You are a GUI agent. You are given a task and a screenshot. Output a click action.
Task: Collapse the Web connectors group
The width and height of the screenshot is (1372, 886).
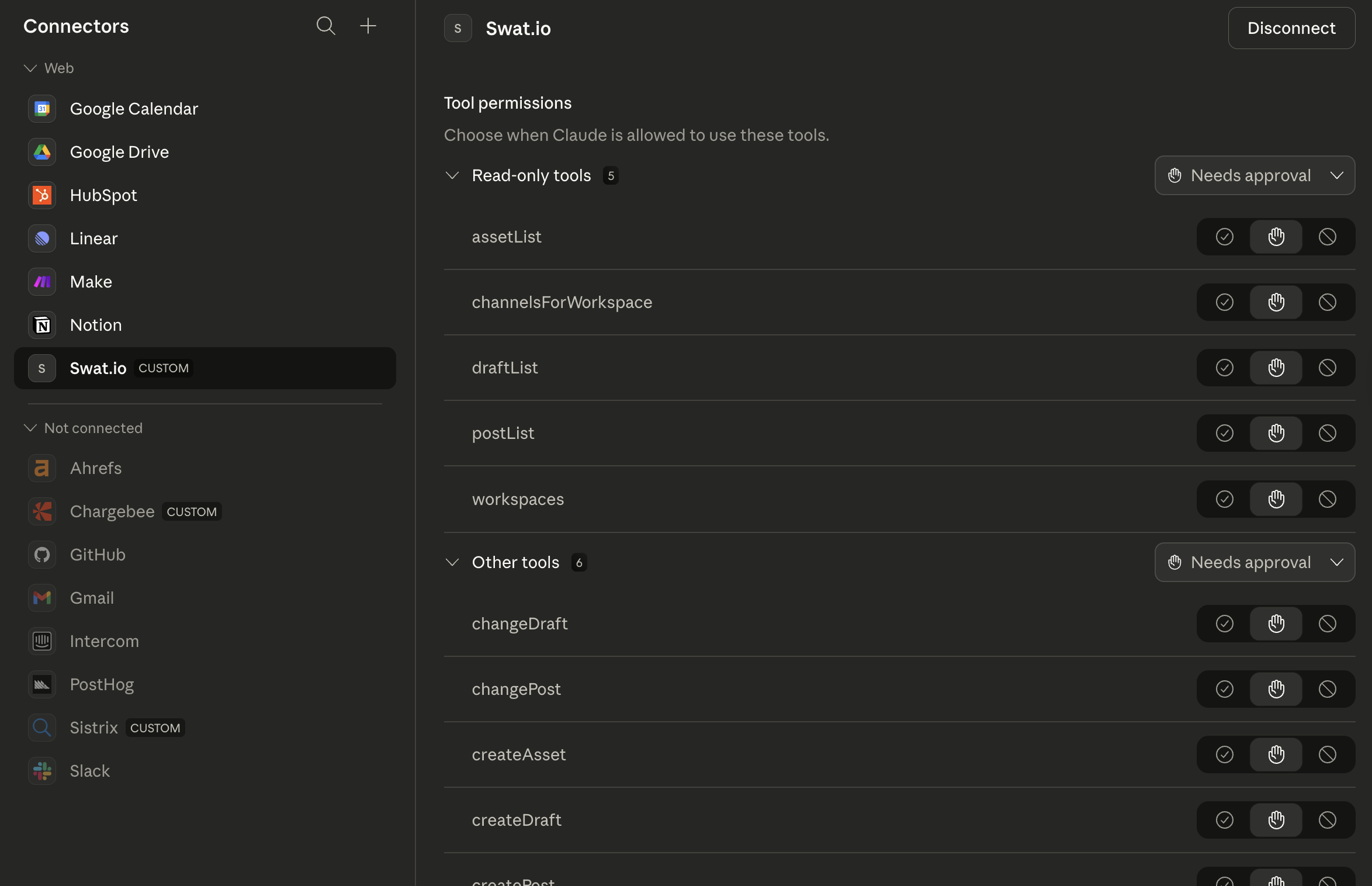[x=30, y=68]
